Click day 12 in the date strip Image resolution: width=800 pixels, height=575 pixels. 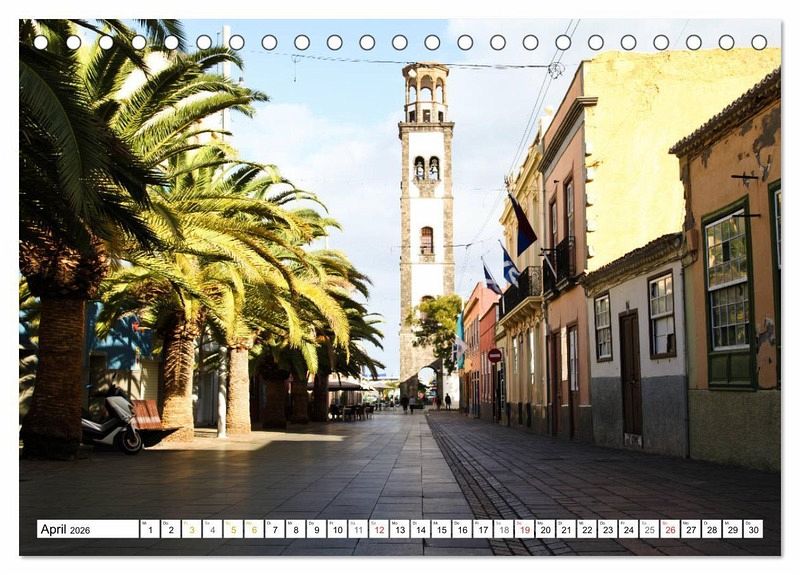(379, 529)
